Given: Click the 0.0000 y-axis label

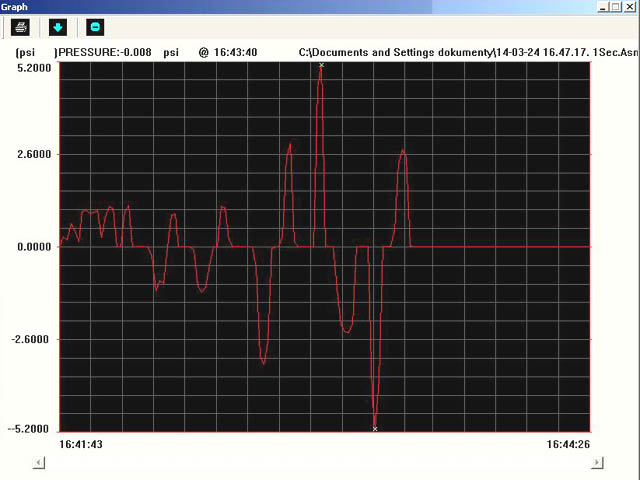Looking at the screenshot, I should (x=34, y=247).
